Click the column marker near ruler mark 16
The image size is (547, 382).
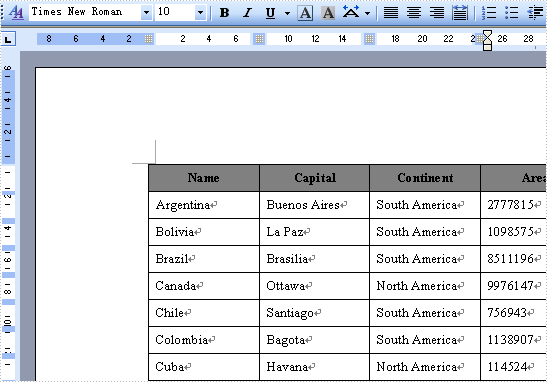369,39
